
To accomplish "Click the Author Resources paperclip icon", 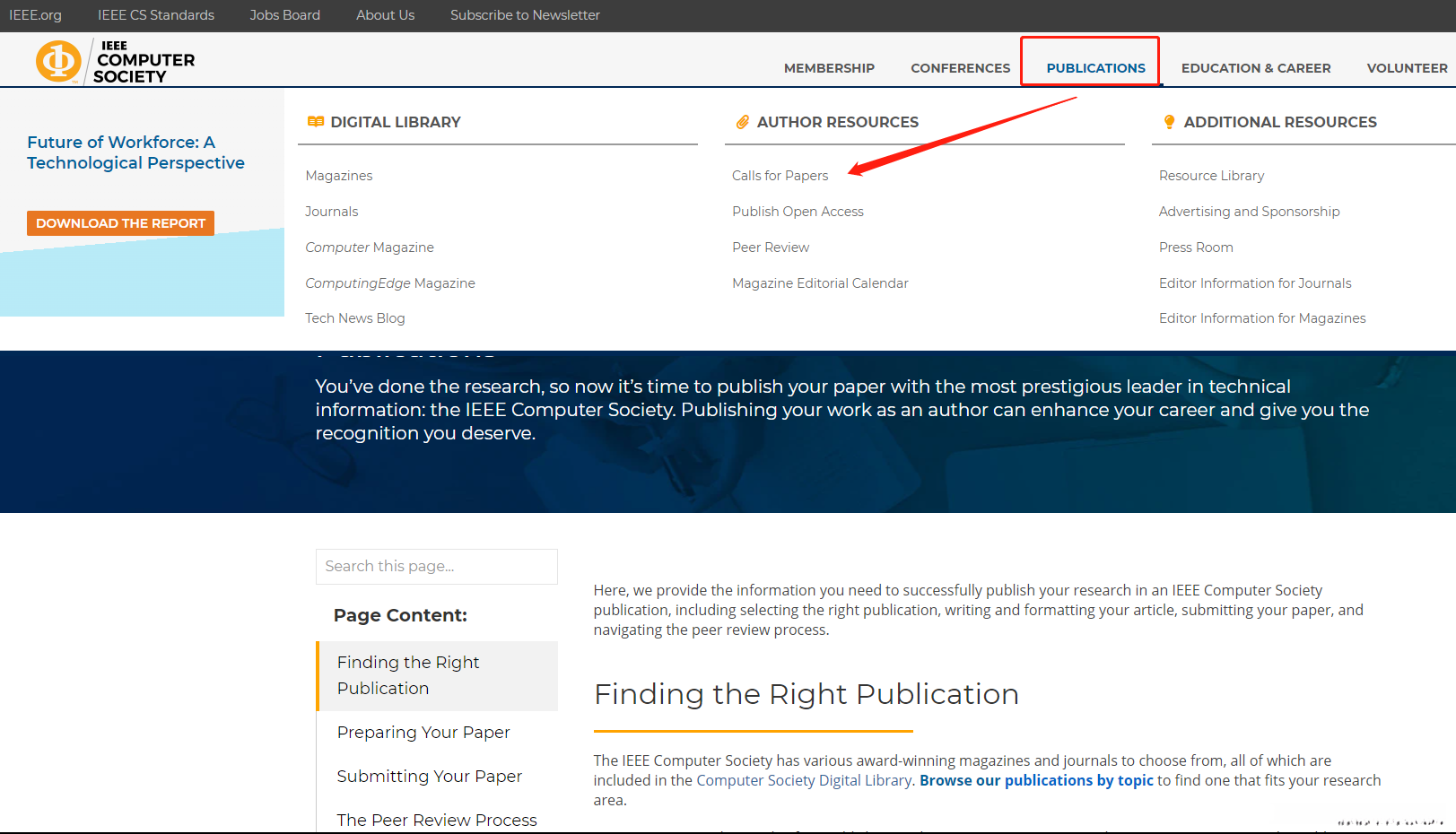I will tap(743, 122).
